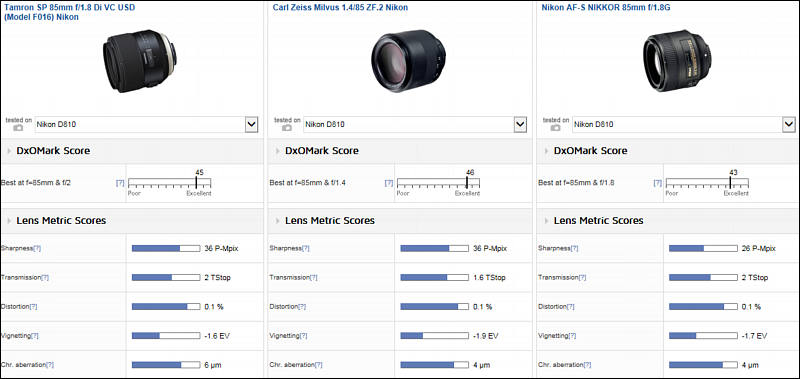800x379 pixels.
Task: Click the Tamron DxOMark score scale at 45
Action: pyautogui.click(x=169, y=183)
